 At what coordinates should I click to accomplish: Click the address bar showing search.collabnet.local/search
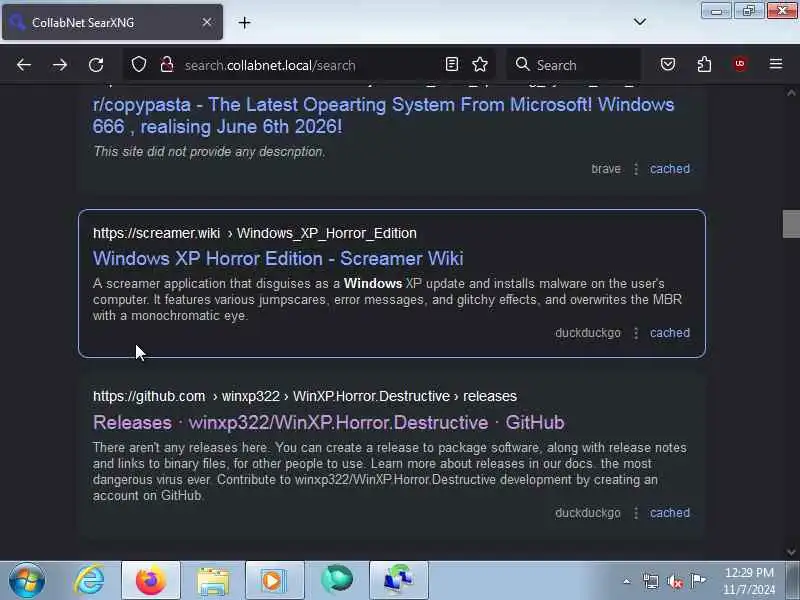point(309,65)
